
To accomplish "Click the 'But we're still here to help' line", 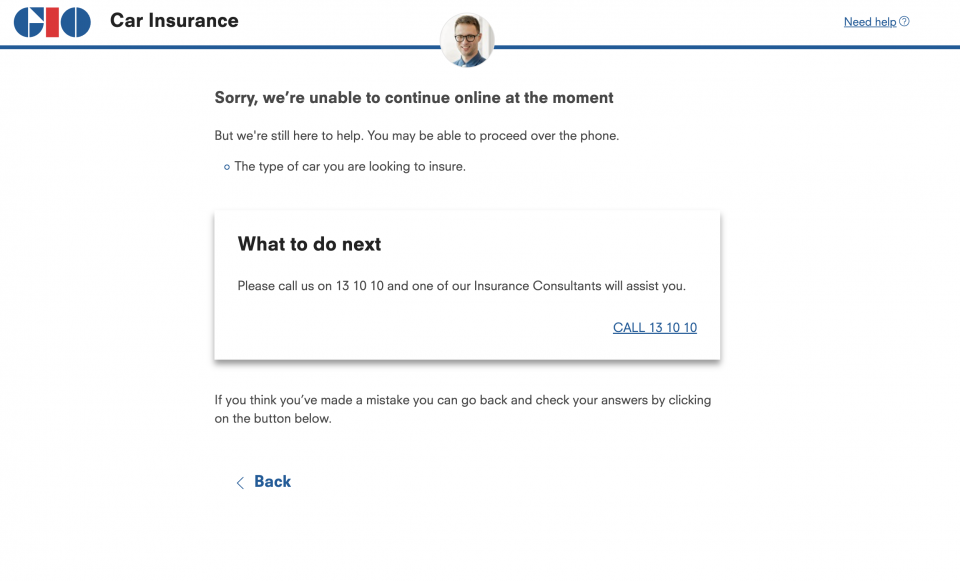I will pyautogui.click(x=416, y=135).
